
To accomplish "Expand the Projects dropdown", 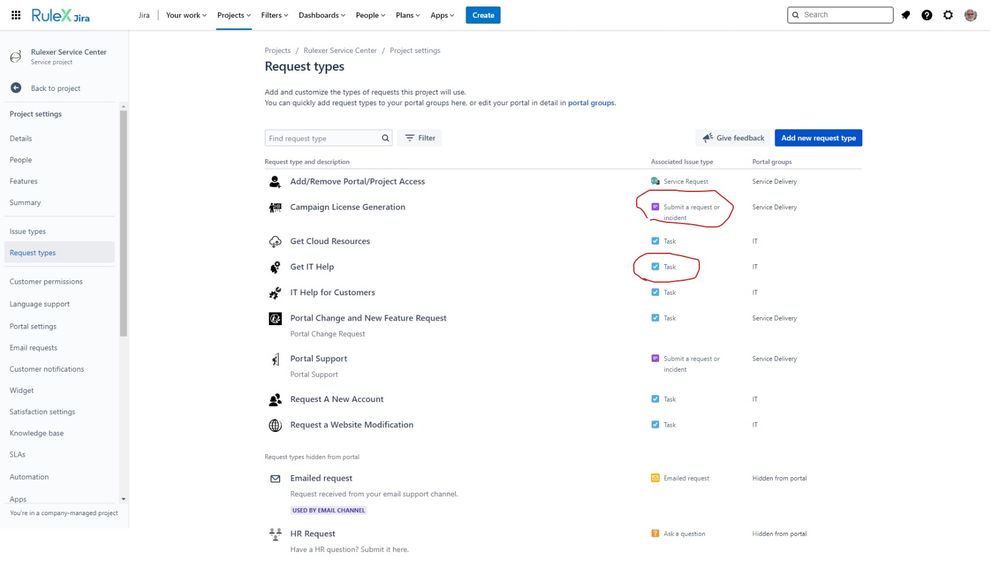I will click(x=234, y=15).
